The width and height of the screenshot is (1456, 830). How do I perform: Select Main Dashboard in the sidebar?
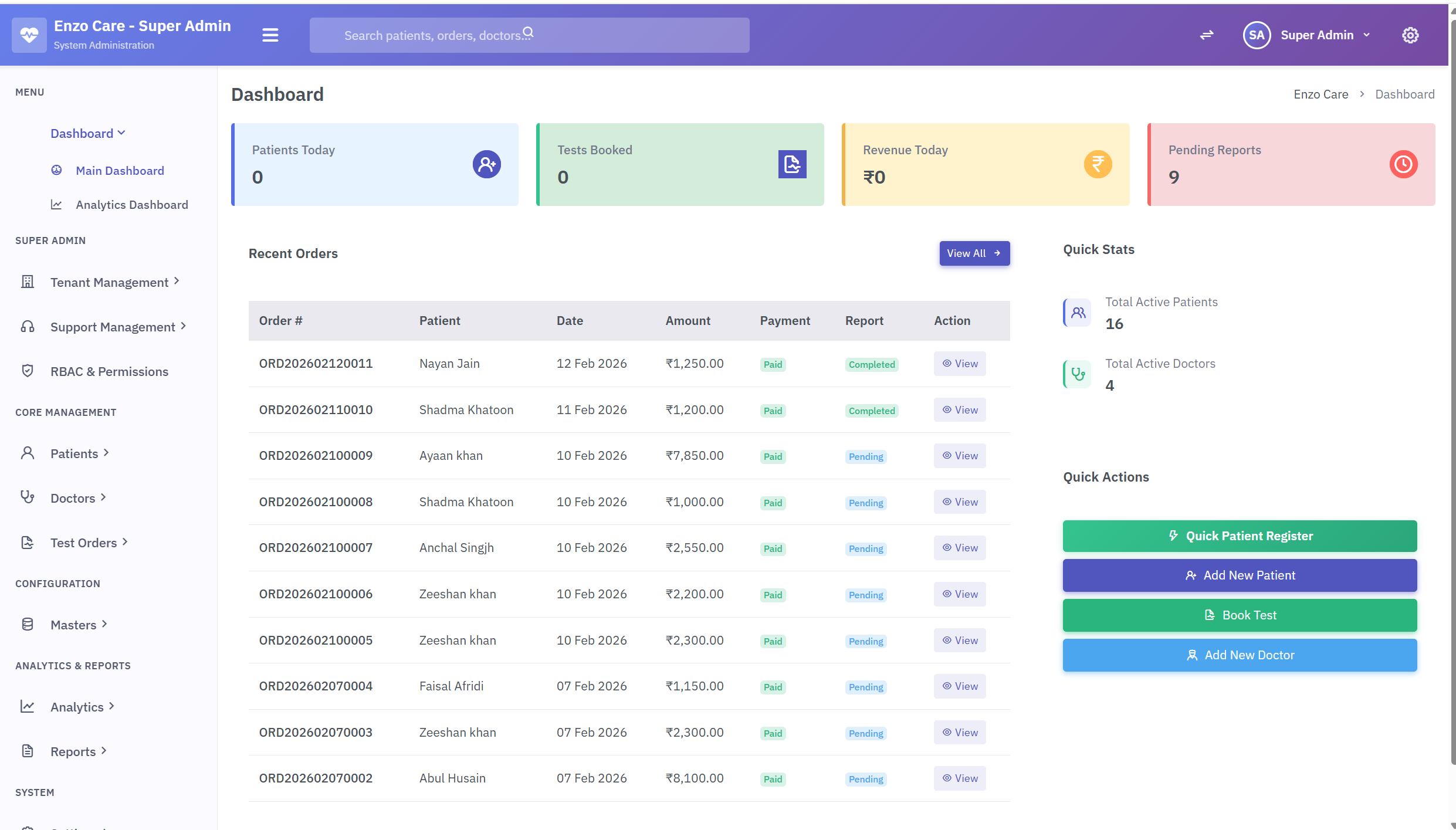pyautogui.click(x=119, y=170)
